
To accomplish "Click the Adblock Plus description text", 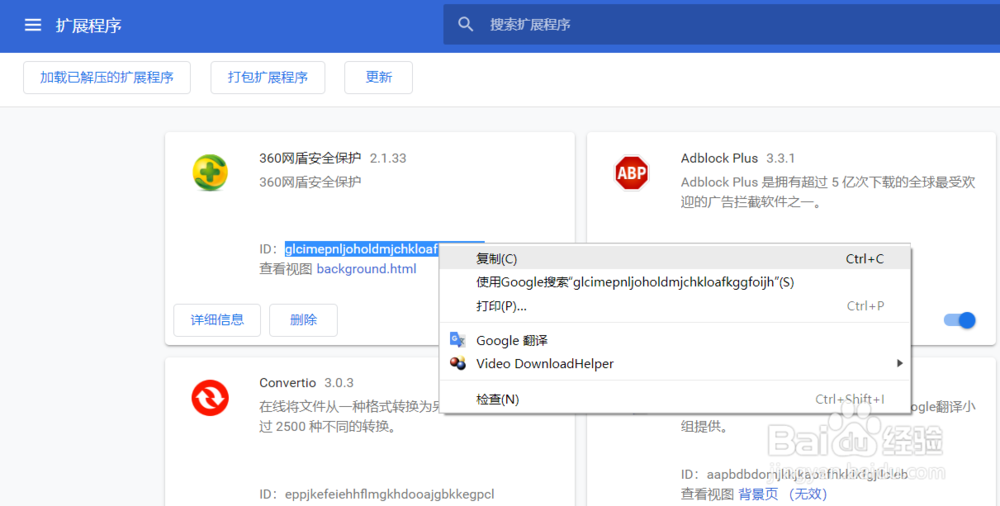I will point(828,192).
